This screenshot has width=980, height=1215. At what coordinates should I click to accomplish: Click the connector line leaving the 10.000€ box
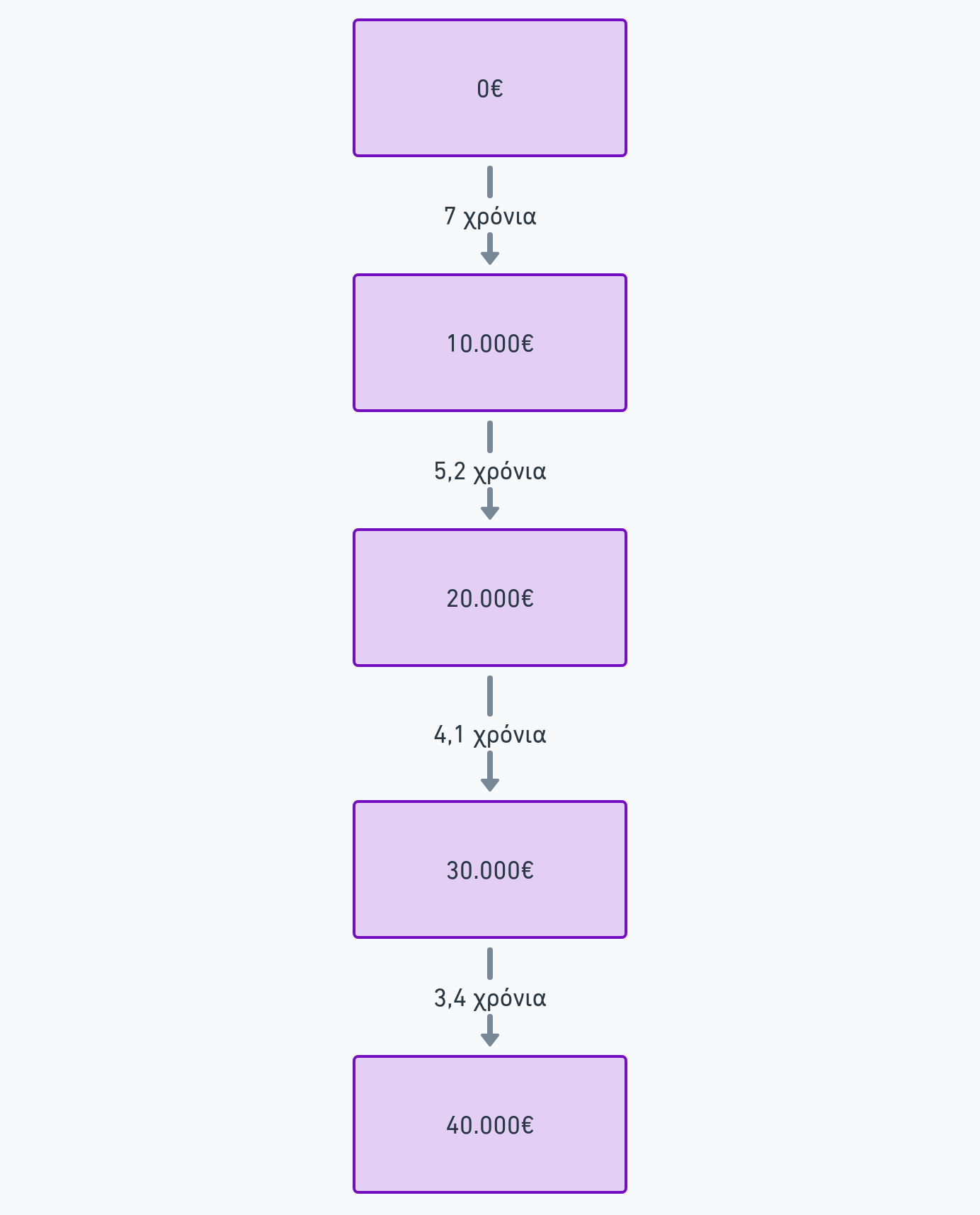click(x=490, y=437)
